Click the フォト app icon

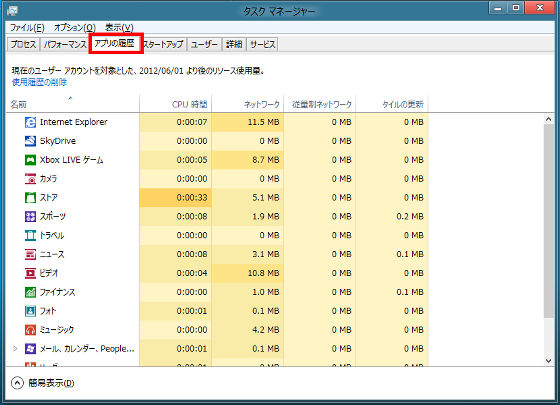30,311
